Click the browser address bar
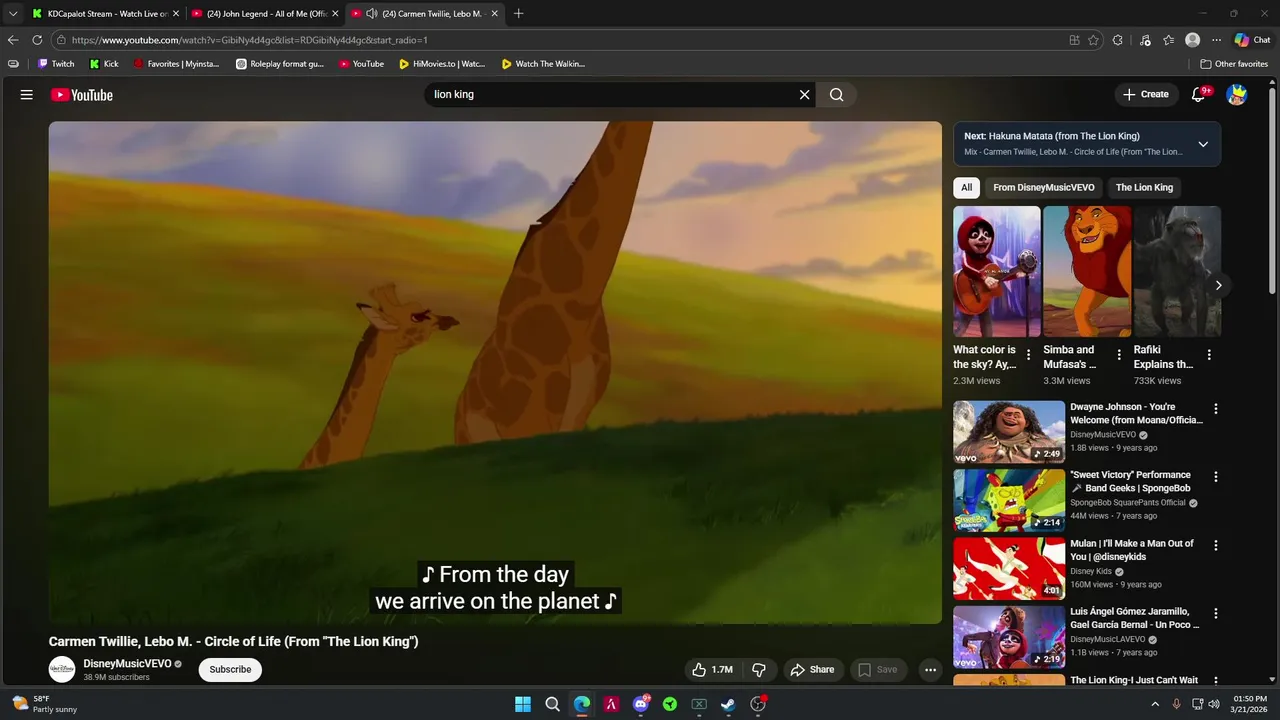 [x=560, y=40]
